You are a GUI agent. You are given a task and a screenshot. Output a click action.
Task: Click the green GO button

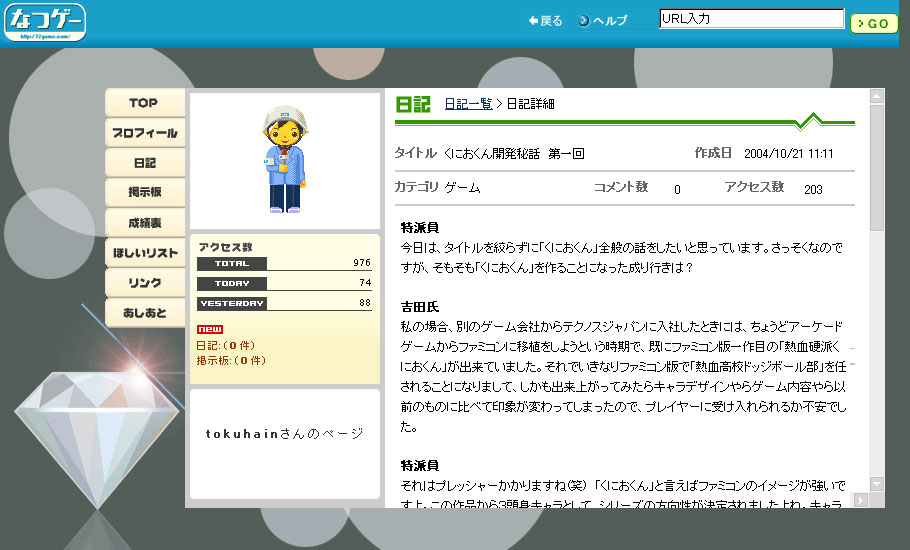pyautogui.click(x=874, y=23)
